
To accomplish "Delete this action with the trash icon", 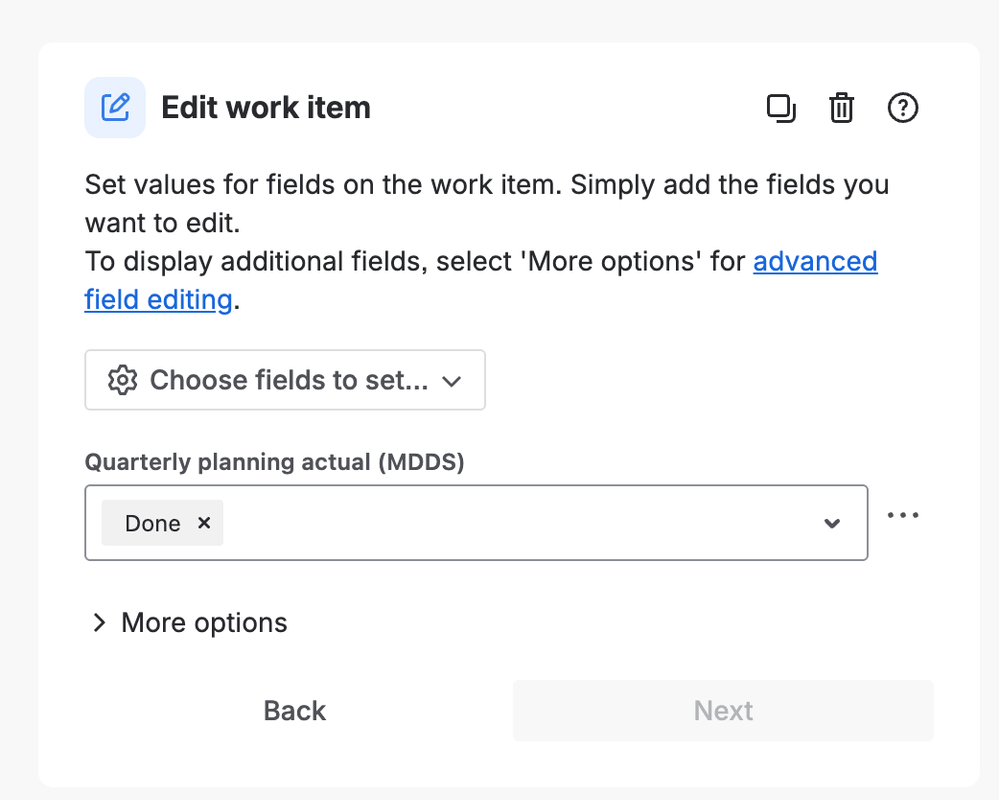I will [842, 107].
